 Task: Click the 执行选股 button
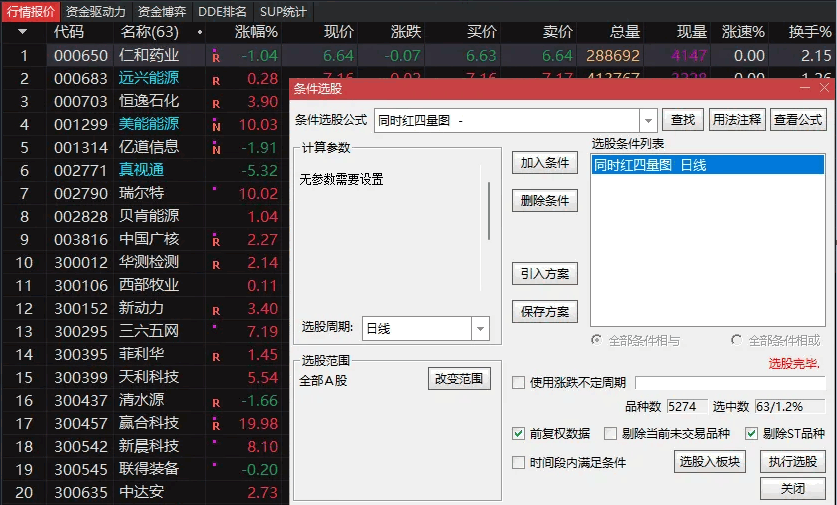793,462
